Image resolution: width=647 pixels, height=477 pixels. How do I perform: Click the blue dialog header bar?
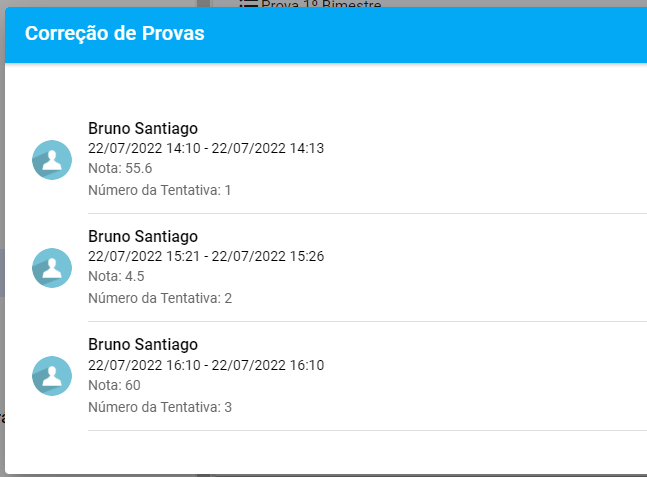(326, 35)
